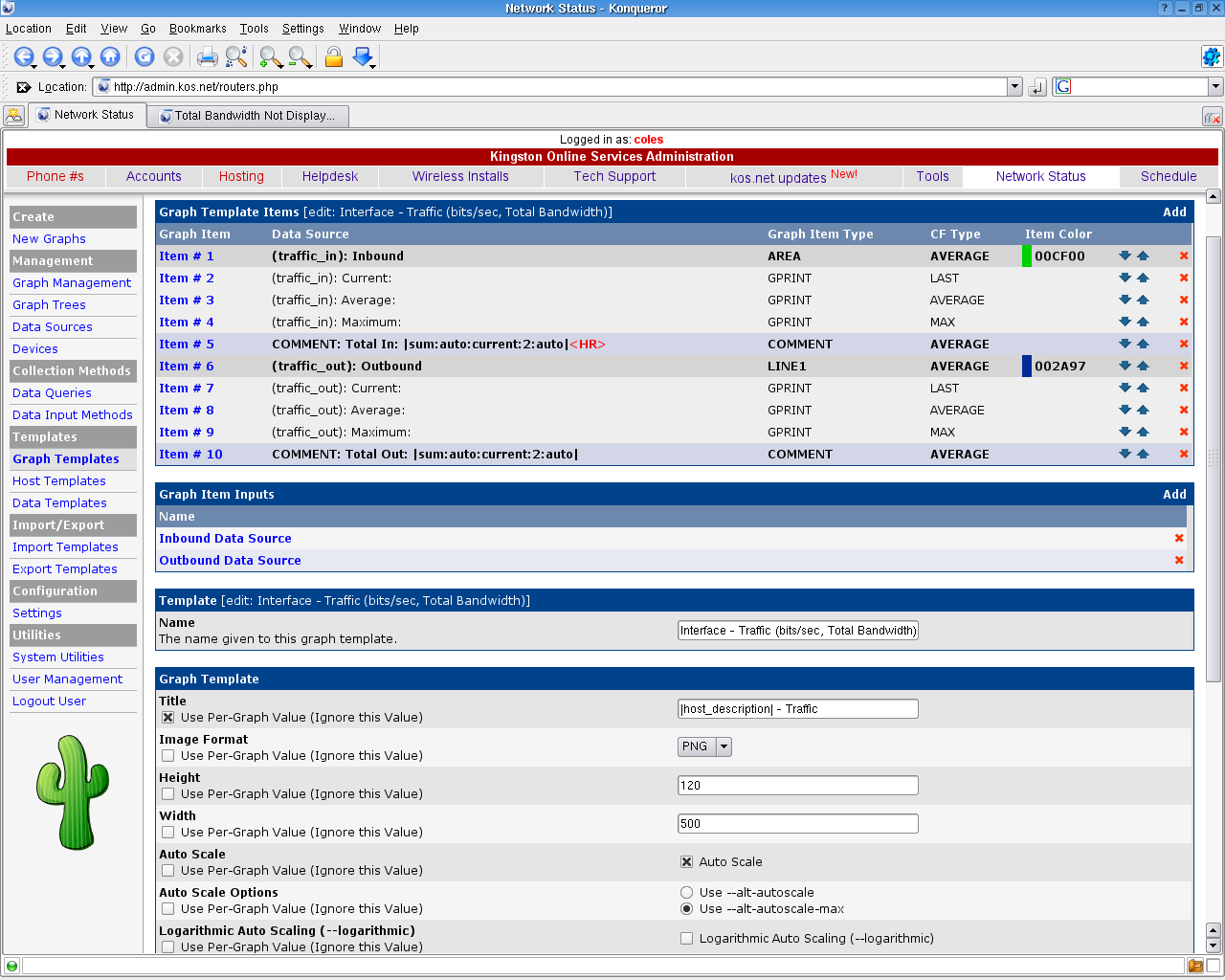Open a new tab with the tab bar icon
Image resolution: width=1225 pixels, height=980 pixels.
click(x=13, y=116)
